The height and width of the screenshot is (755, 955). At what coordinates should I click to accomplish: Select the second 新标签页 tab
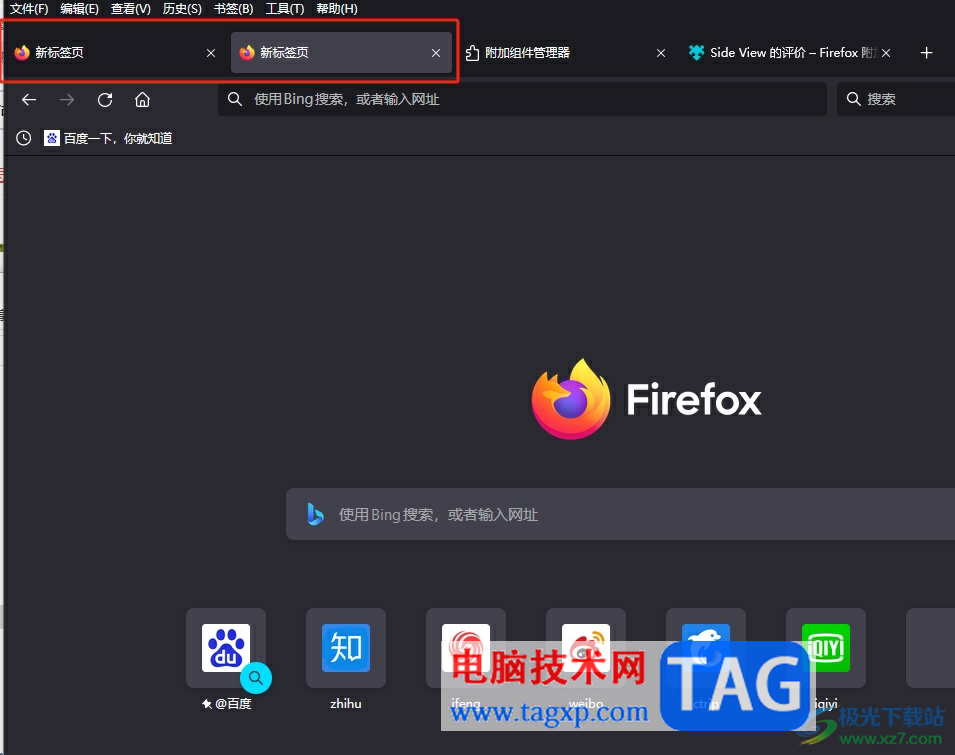[x=341, y=53]
